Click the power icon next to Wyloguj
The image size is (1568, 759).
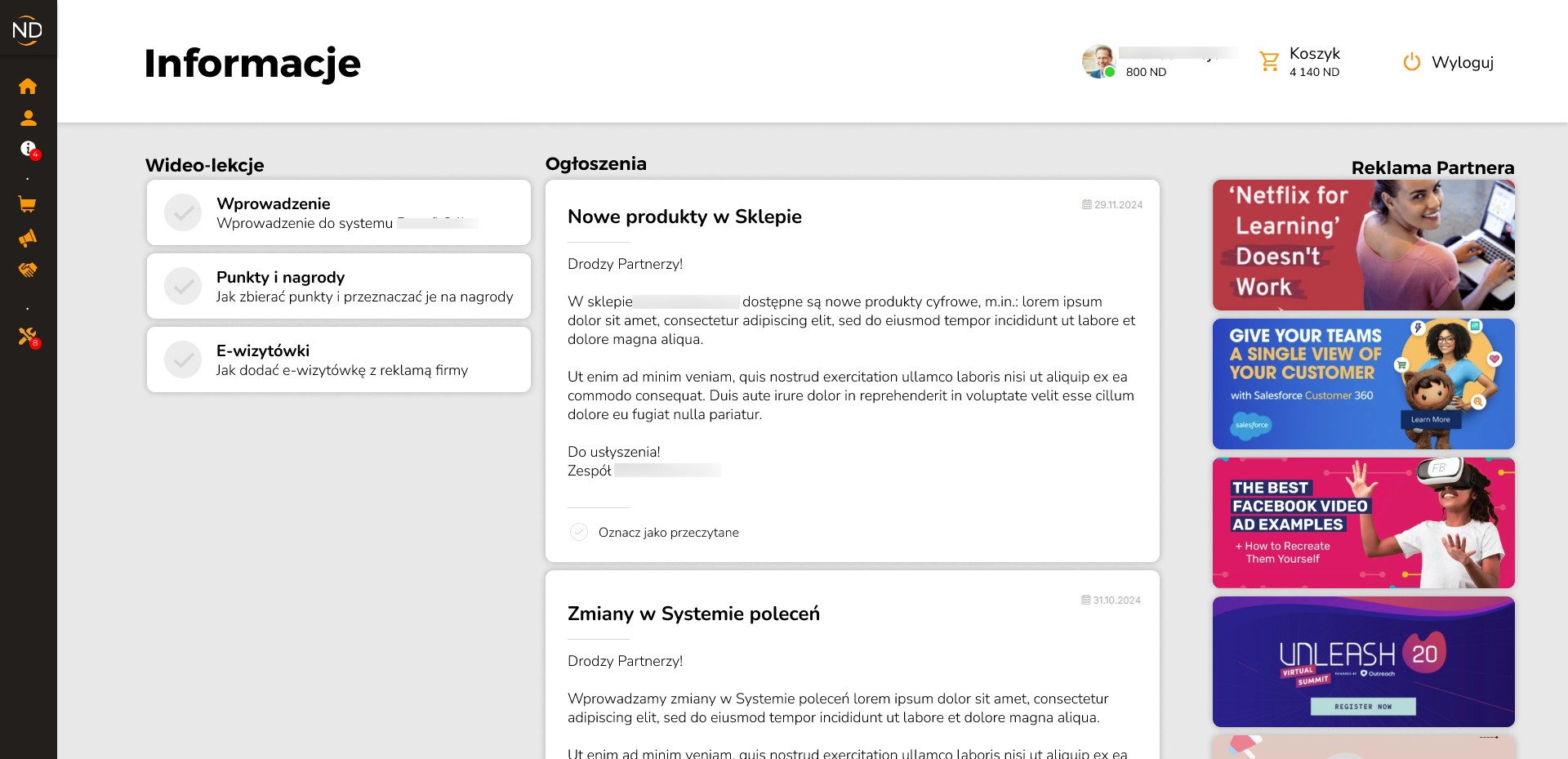tap(1412, 62)
